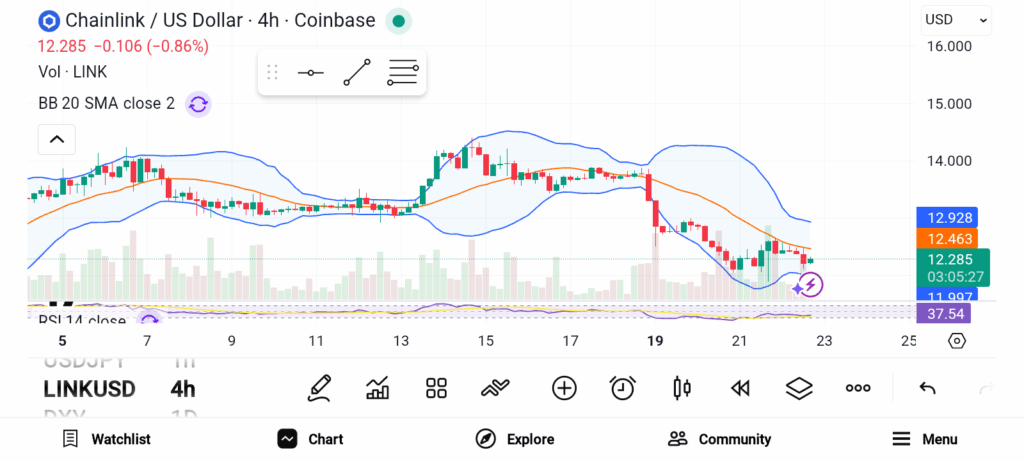
Task: Open the candlestick chart type icon
Action: 682,388
